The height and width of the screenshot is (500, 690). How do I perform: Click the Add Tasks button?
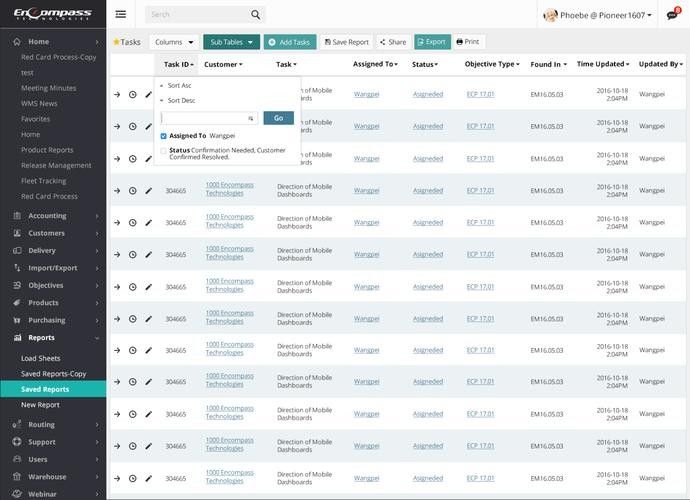coord(290,42)
